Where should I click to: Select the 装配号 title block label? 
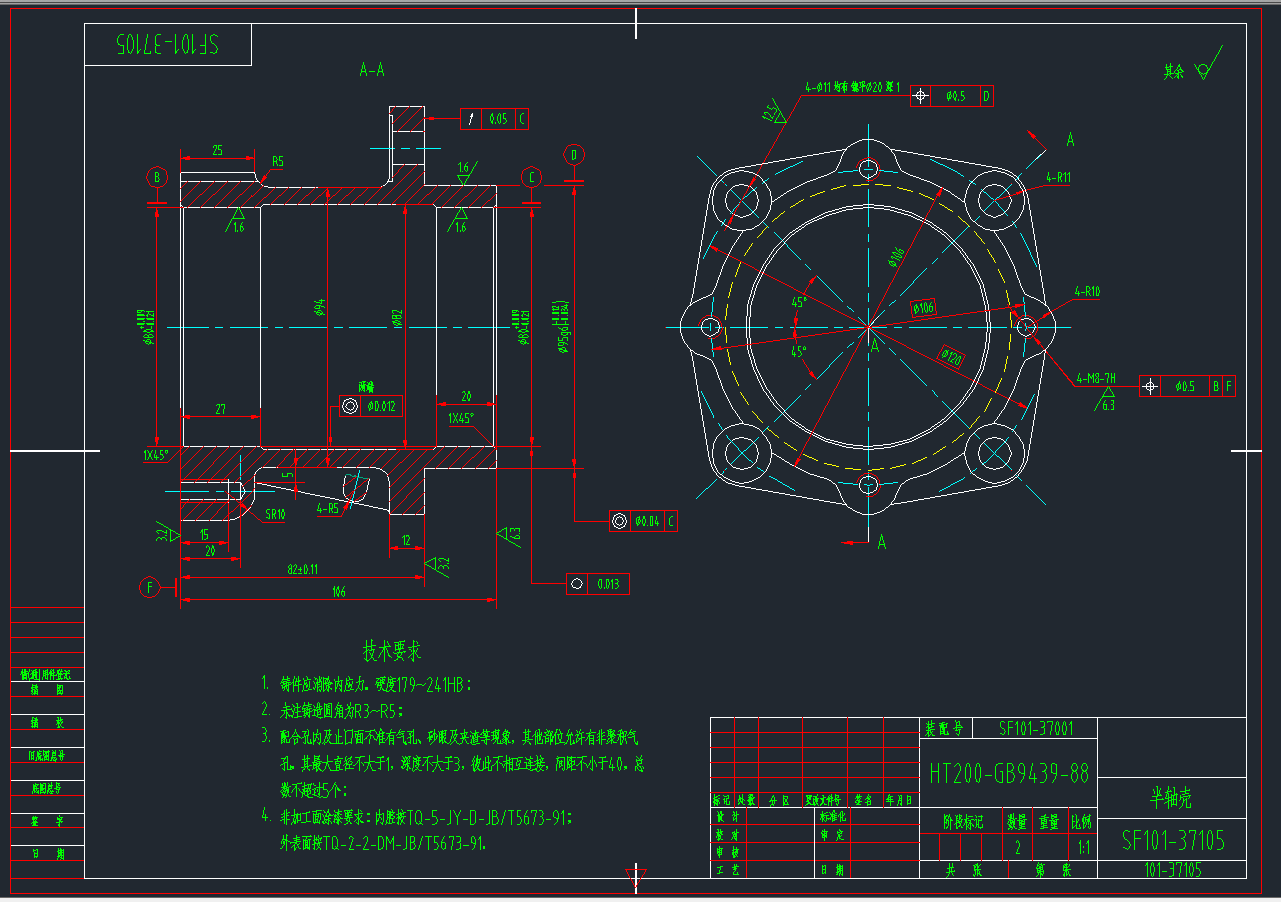point(944,728)
